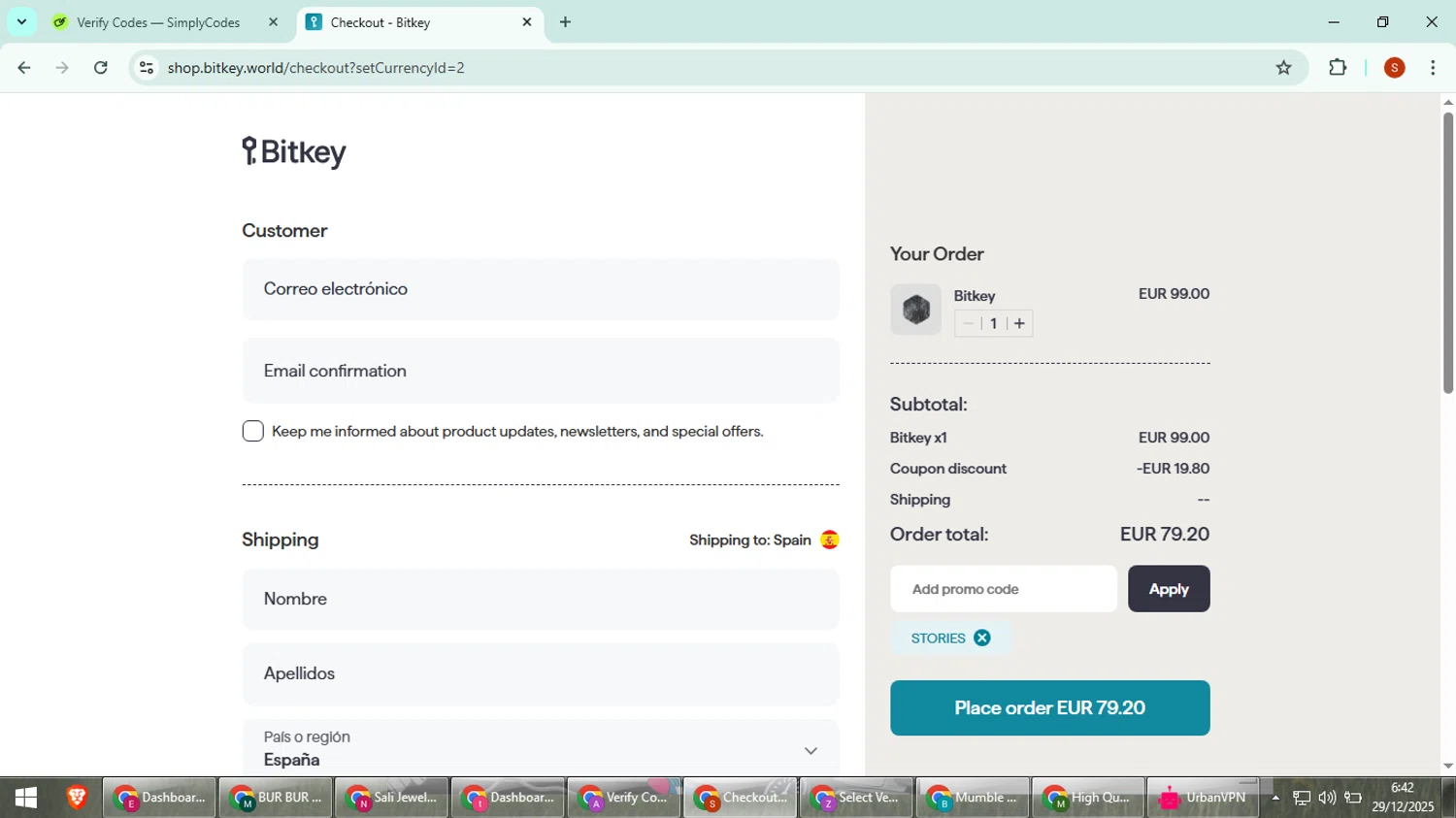Open the Sali Jewel taskbar window

pyautogui.click(x=391, y=798)
